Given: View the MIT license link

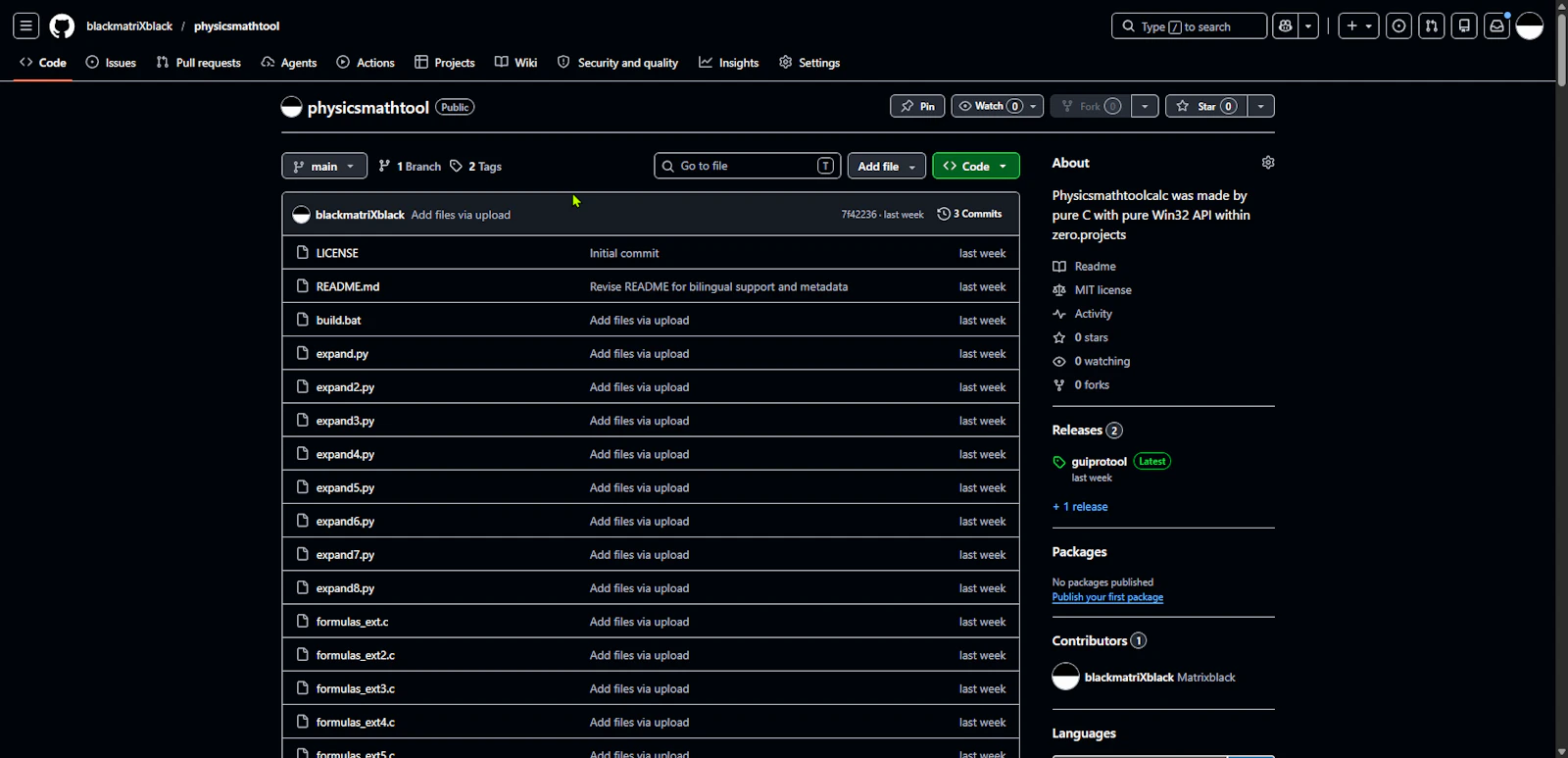Looking at the screenshot, I should point(1092,290).
